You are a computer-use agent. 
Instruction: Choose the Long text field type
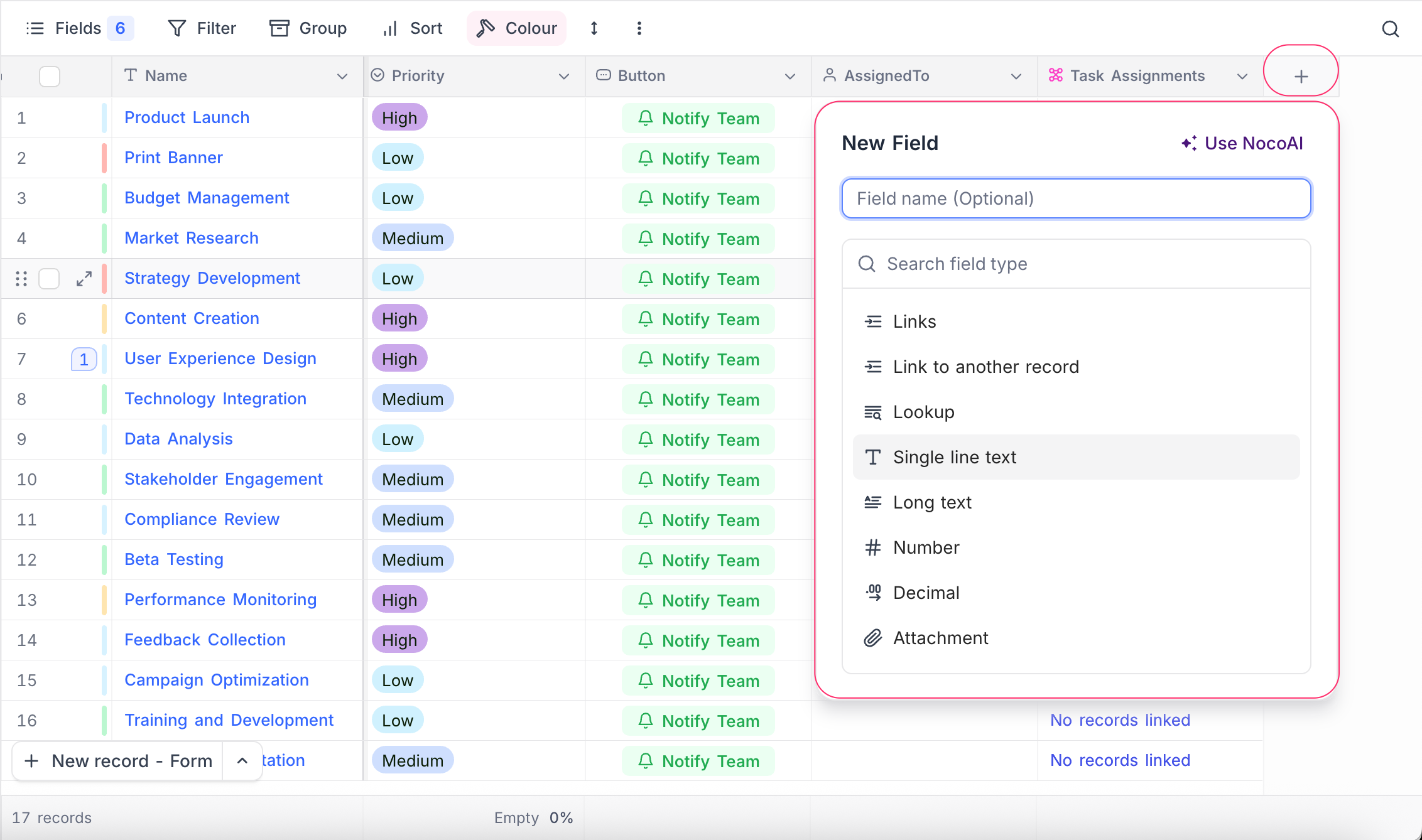(932, 502)
